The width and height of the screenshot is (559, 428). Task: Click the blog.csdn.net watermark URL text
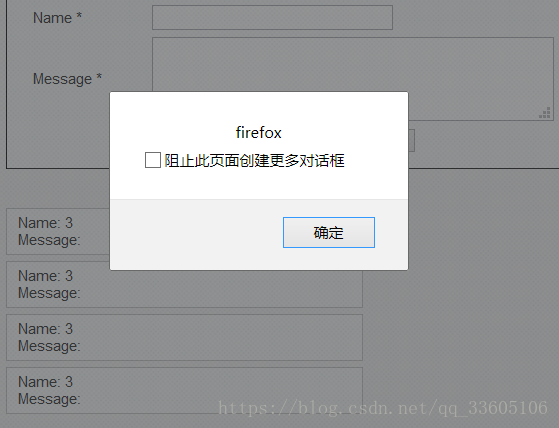tap(383, 408)
